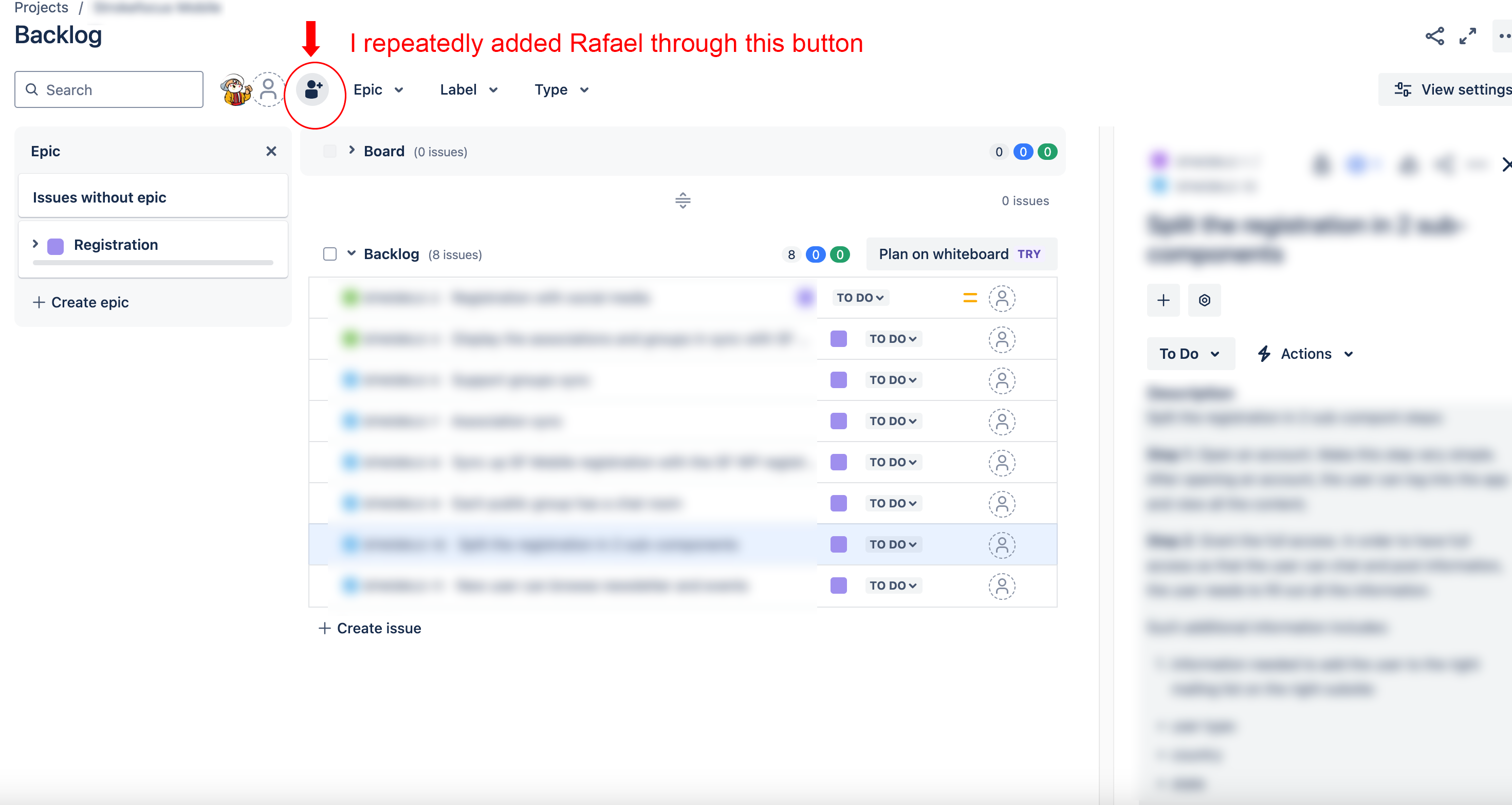The width and height of the screenshot is (1512, 805).
Task: Open the Type filter dropdown
Action: tap(561, 90)
